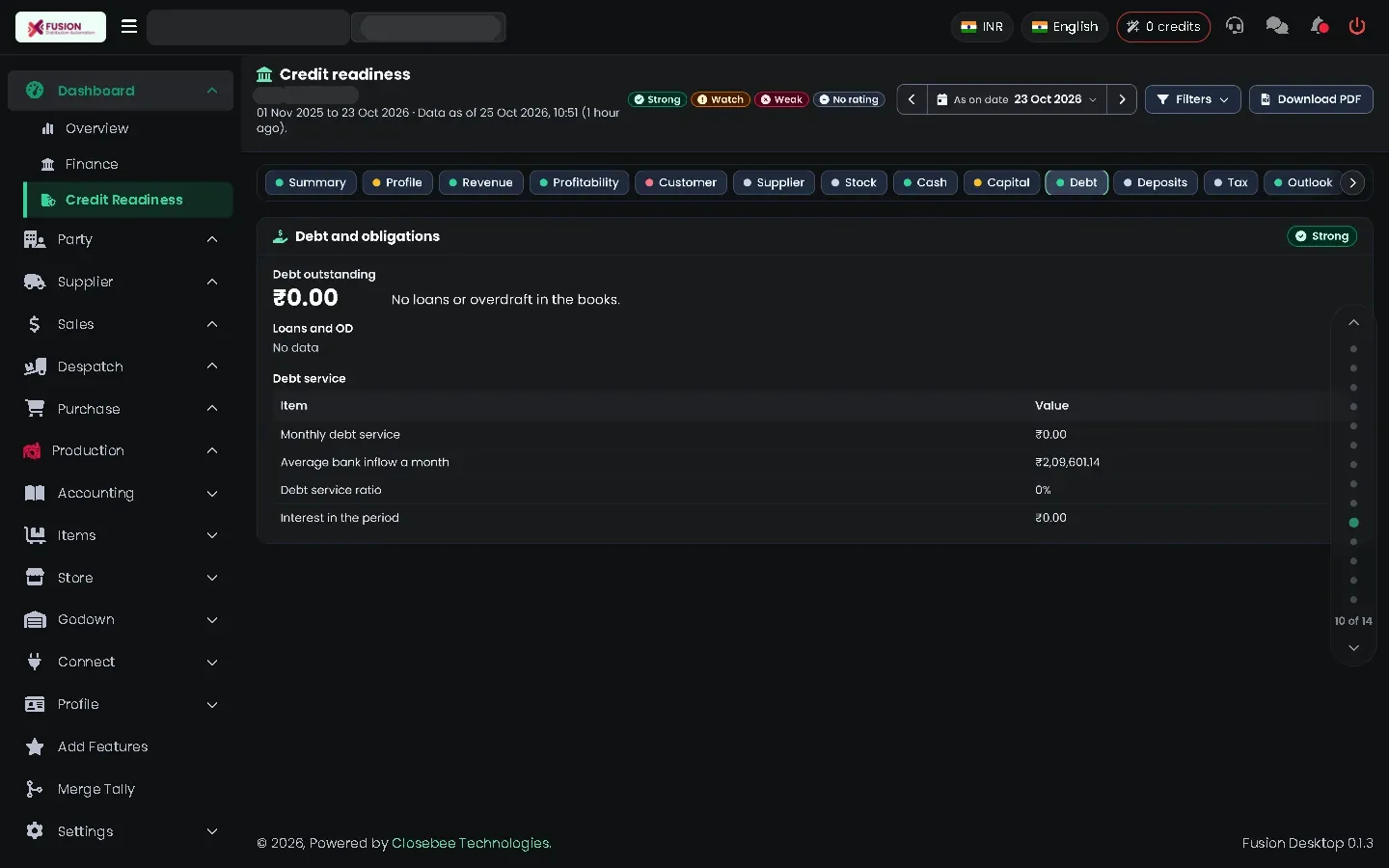Viewport: 1389px width, 868px height.
Task: Open the Finance dashboard page
Action: pos(128,164)
